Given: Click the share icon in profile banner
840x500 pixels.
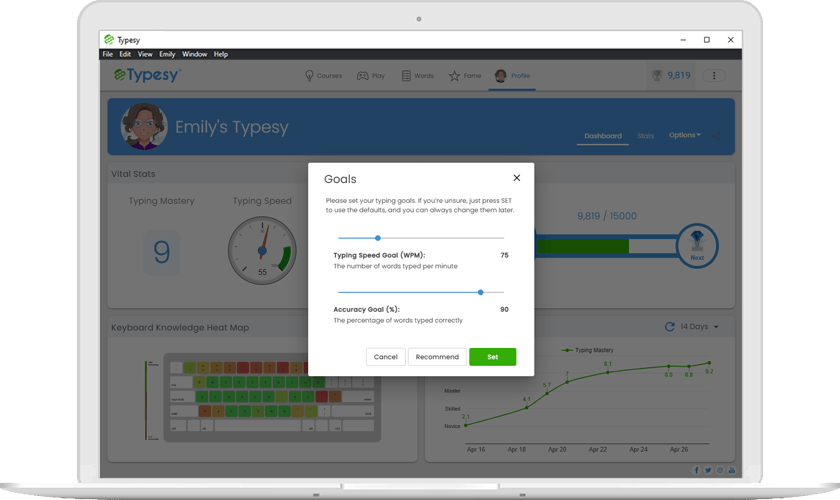Looking at the screenshot, I should [x=716, y=136].
